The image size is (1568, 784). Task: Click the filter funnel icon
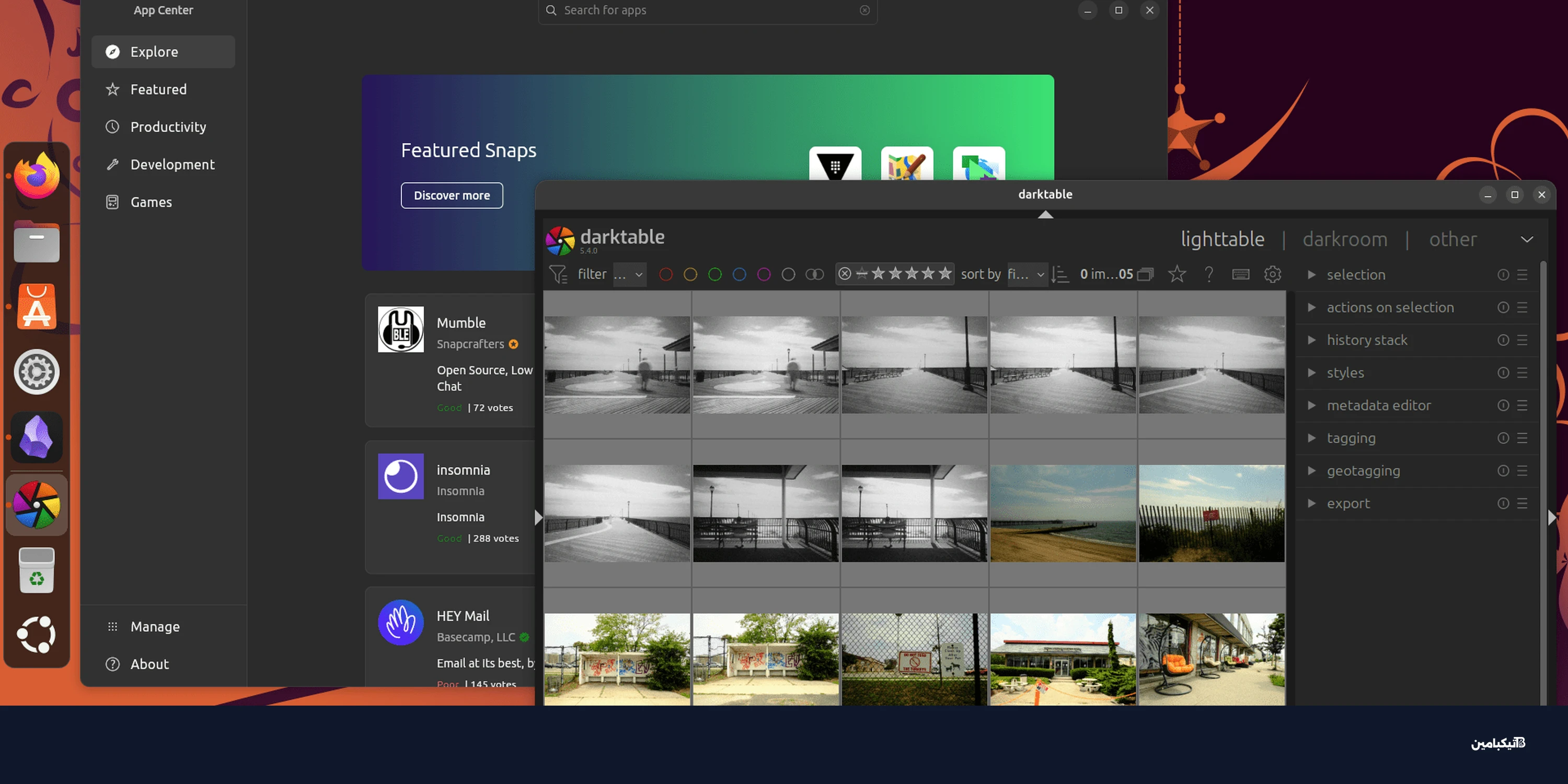558,274
